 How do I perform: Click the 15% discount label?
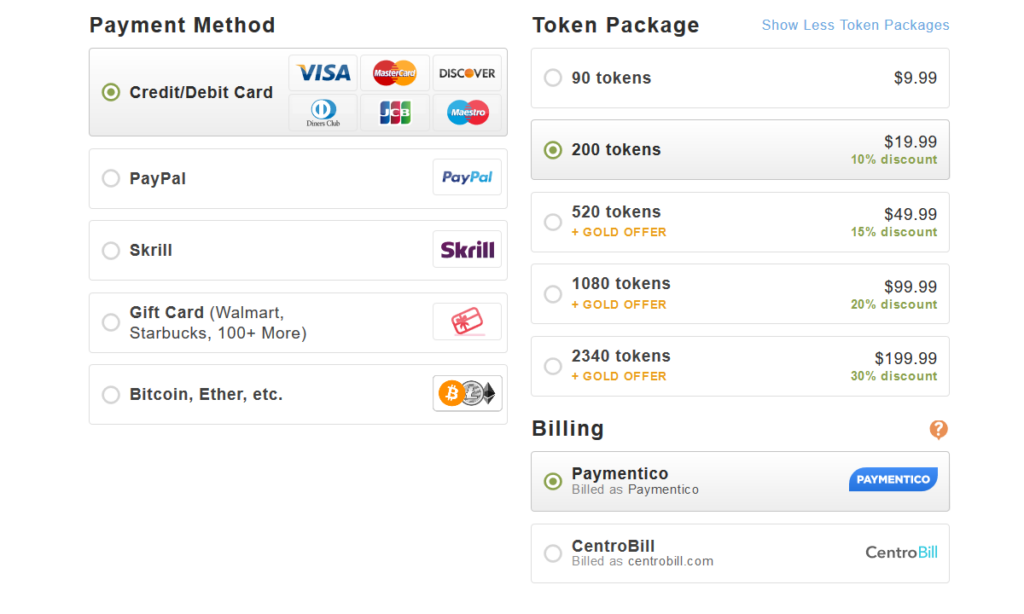(x=893, y=232)
